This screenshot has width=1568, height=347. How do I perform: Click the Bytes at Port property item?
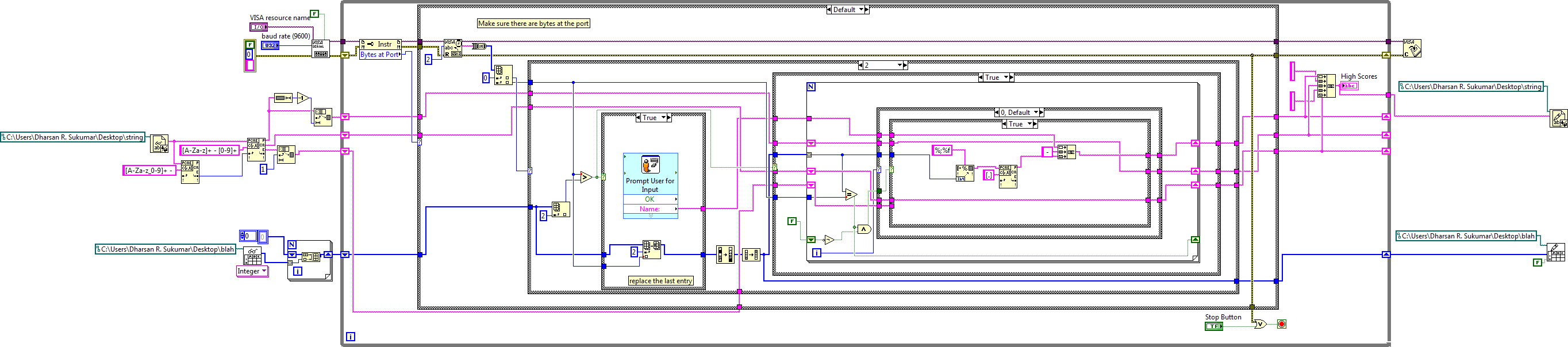pos(381,55)
